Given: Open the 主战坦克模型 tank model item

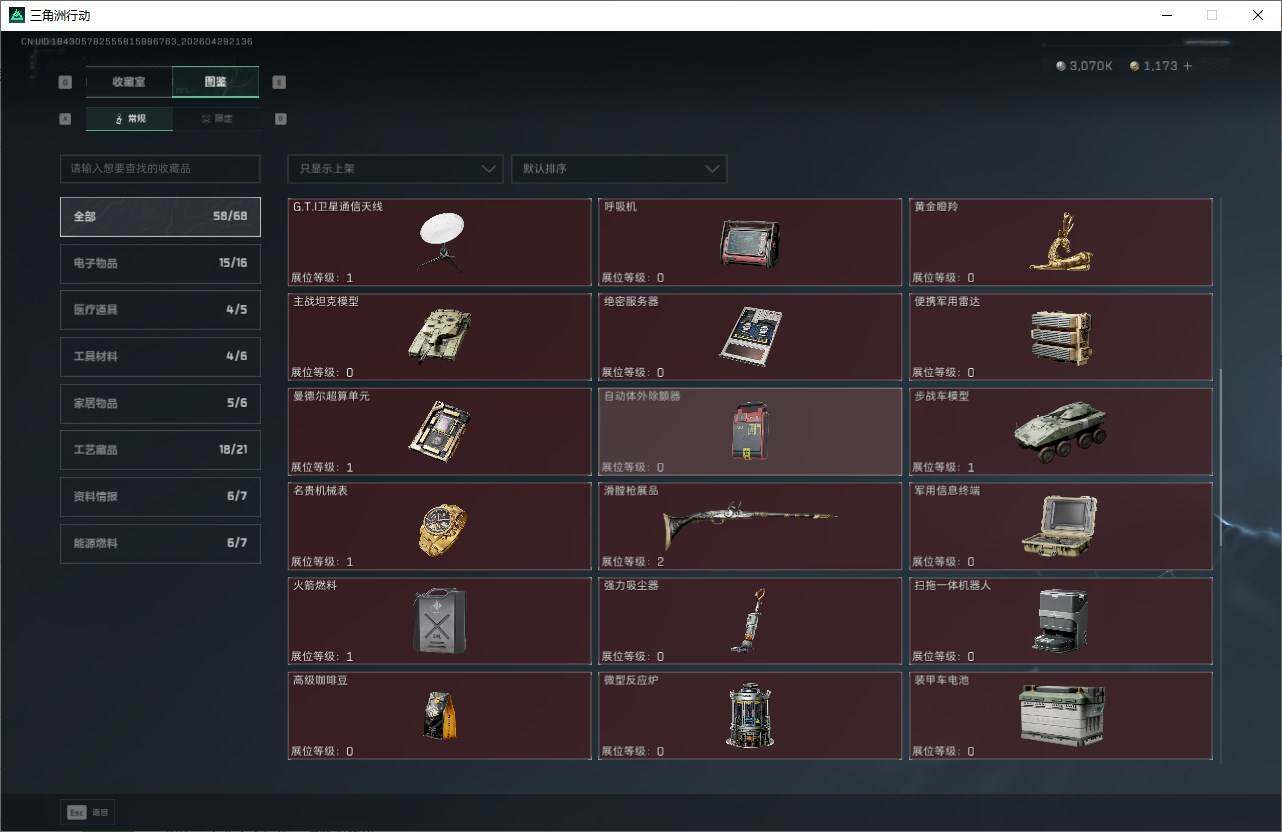Looking at the screenshot, I should 440,335.
